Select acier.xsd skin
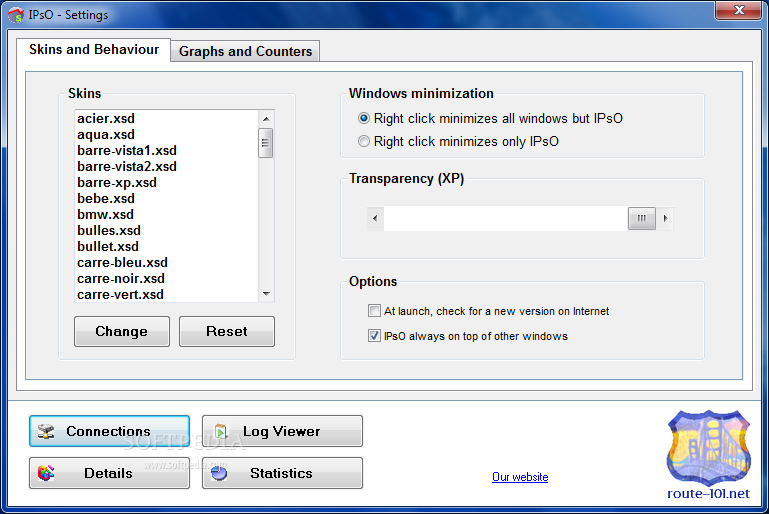769x514 pixels. (166, 118)
